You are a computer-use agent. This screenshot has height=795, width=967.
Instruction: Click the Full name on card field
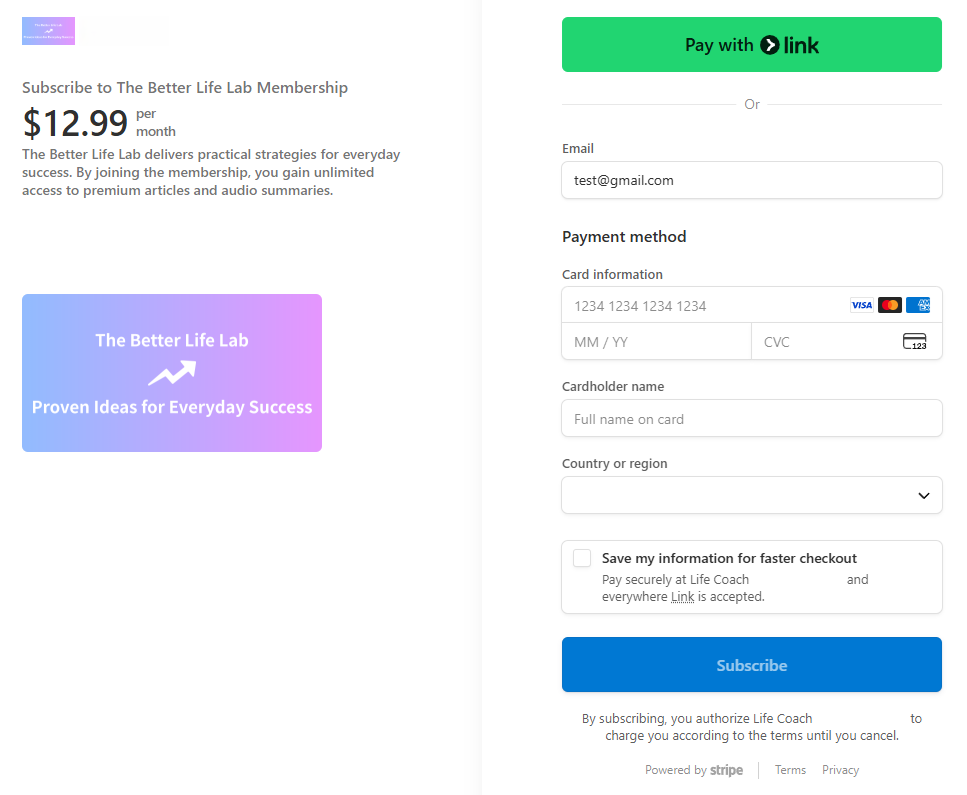coord(752,419)
